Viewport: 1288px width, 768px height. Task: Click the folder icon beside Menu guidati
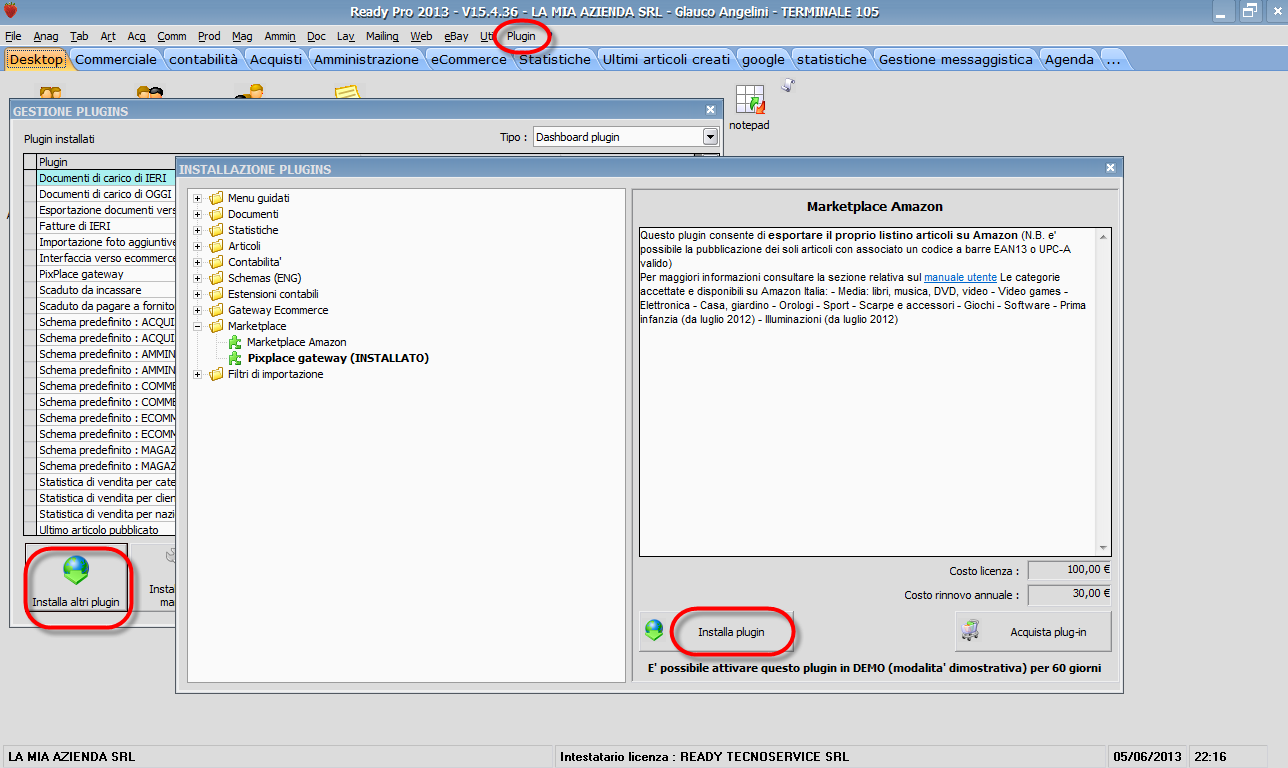pos(217,198)
